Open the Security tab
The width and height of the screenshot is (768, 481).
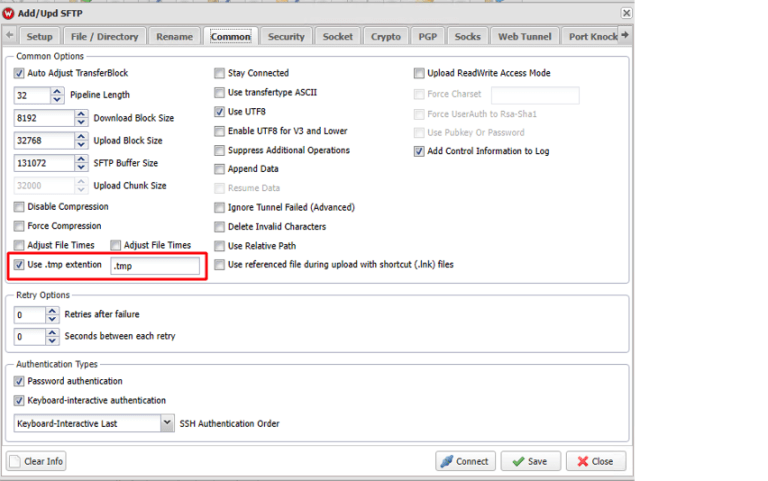point(286,36)
